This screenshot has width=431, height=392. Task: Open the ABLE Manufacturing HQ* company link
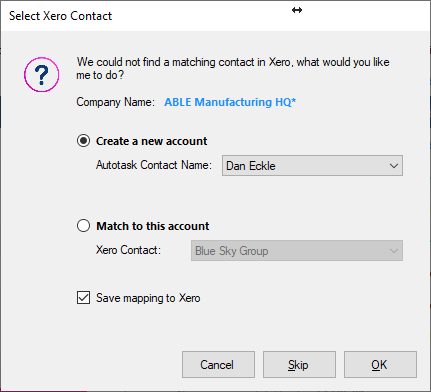(x=230, y=102)
